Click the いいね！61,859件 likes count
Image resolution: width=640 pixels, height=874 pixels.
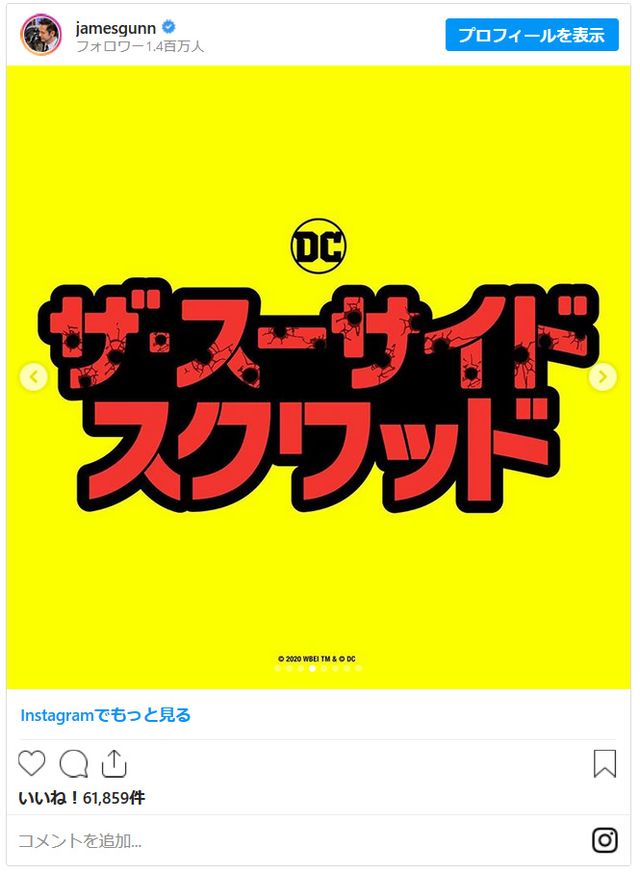point(81,798)
